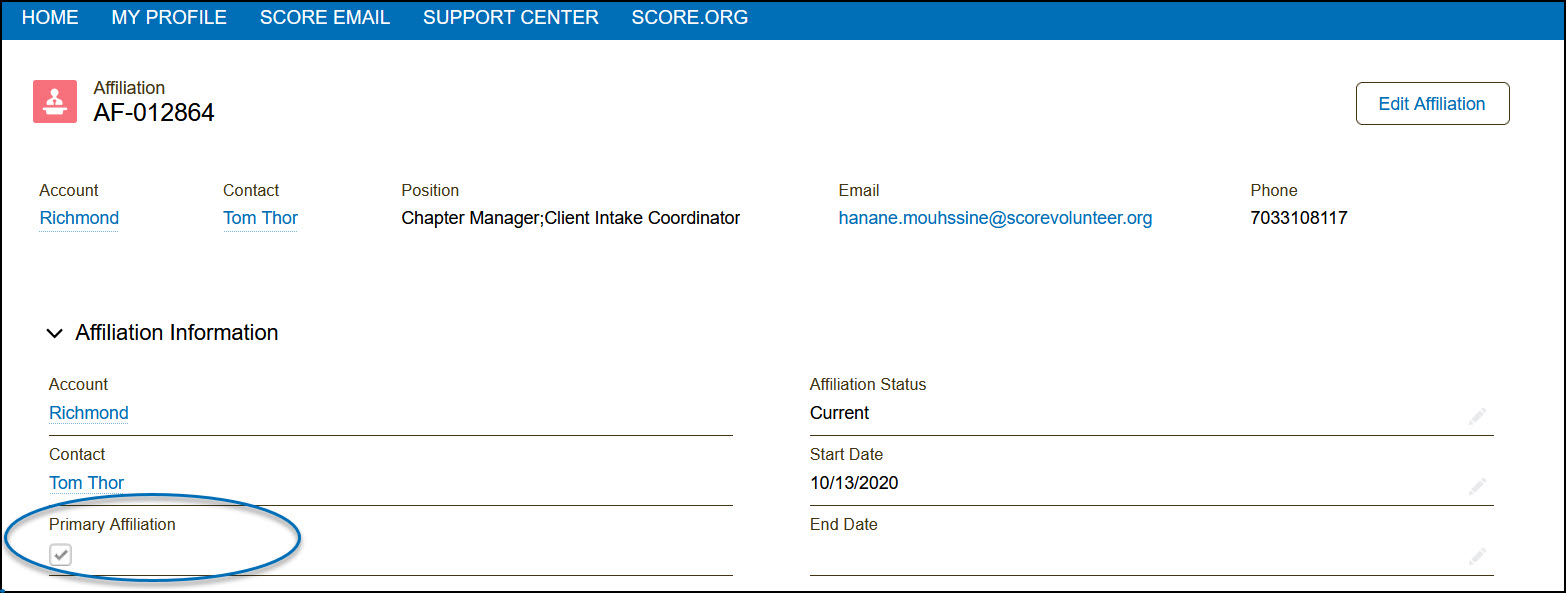Click the End Date edit pencil icon
The width and height of the screenshot is (1566, 593).
tap(1477, 557)
